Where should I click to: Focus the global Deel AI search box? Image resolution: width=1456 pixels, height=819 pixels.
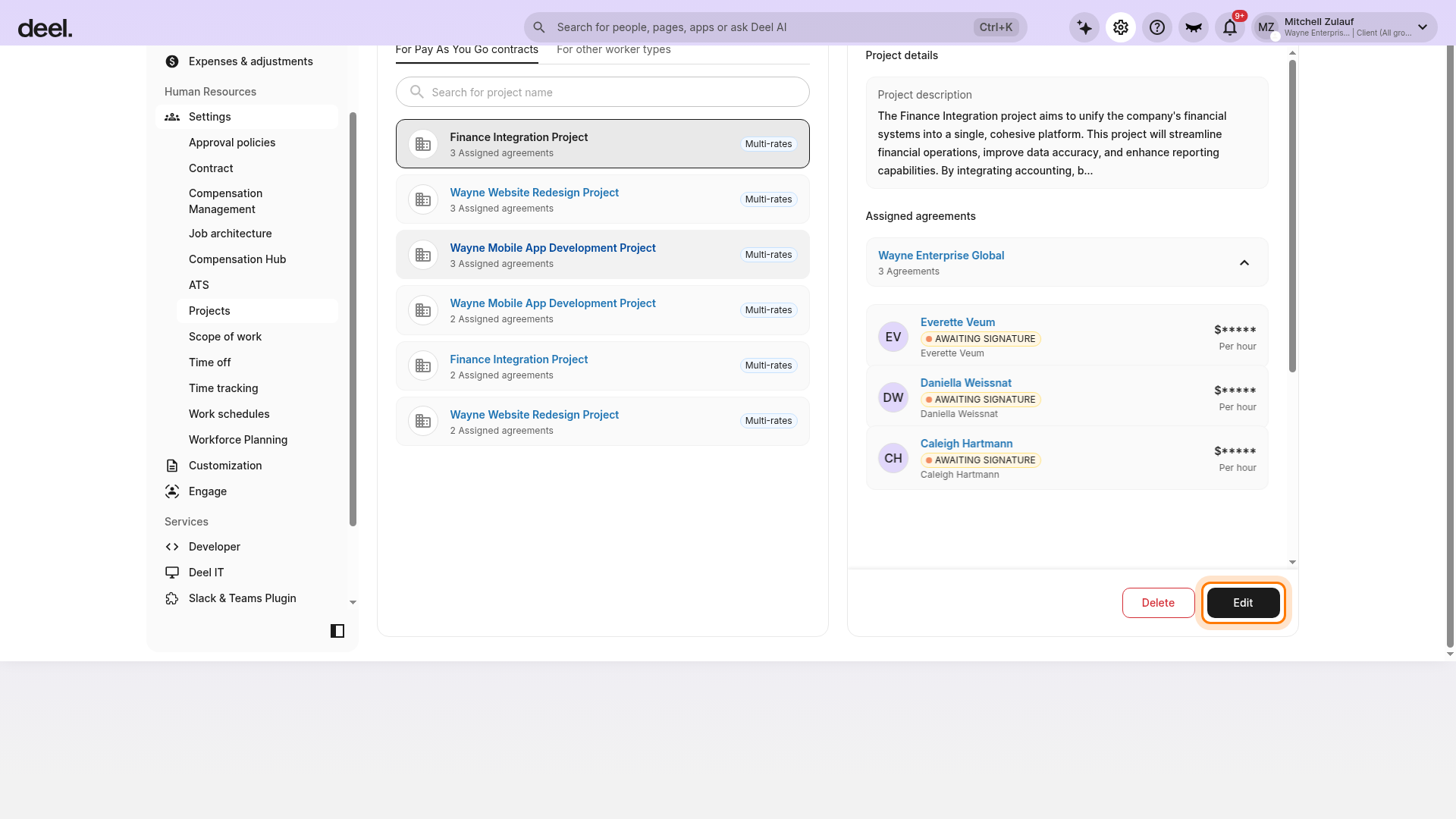tap(775, 27)
